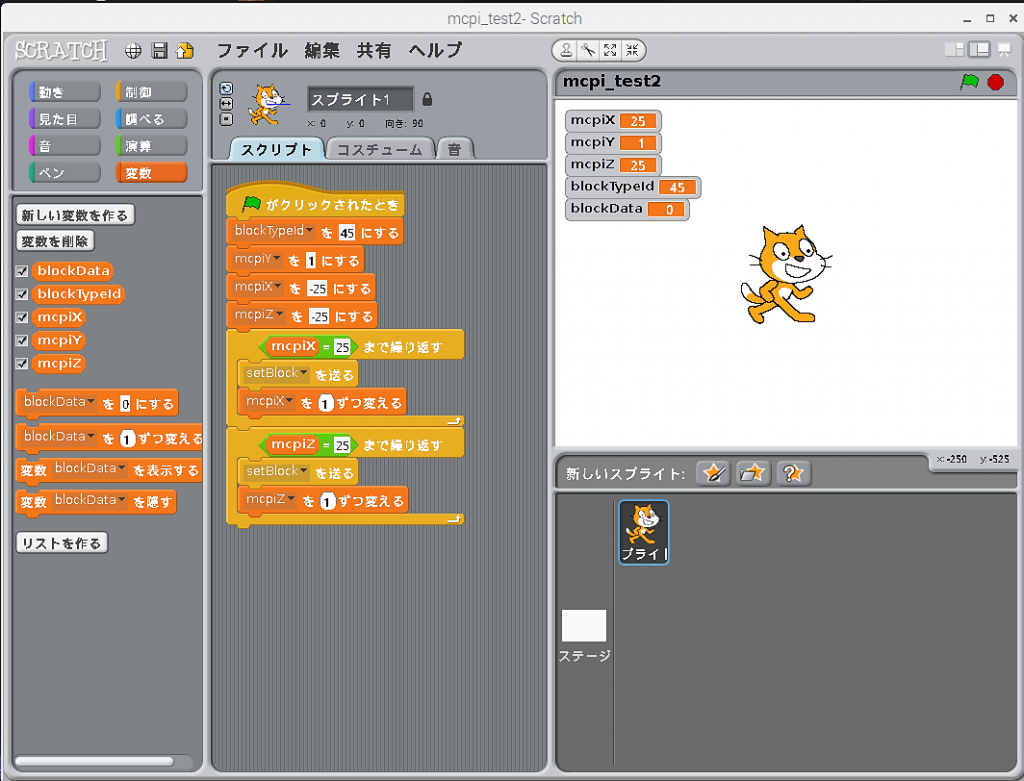The image size is (1024, 781).
Task: Open mcpiZ dropdown in script set block
Action: [280, 315]
